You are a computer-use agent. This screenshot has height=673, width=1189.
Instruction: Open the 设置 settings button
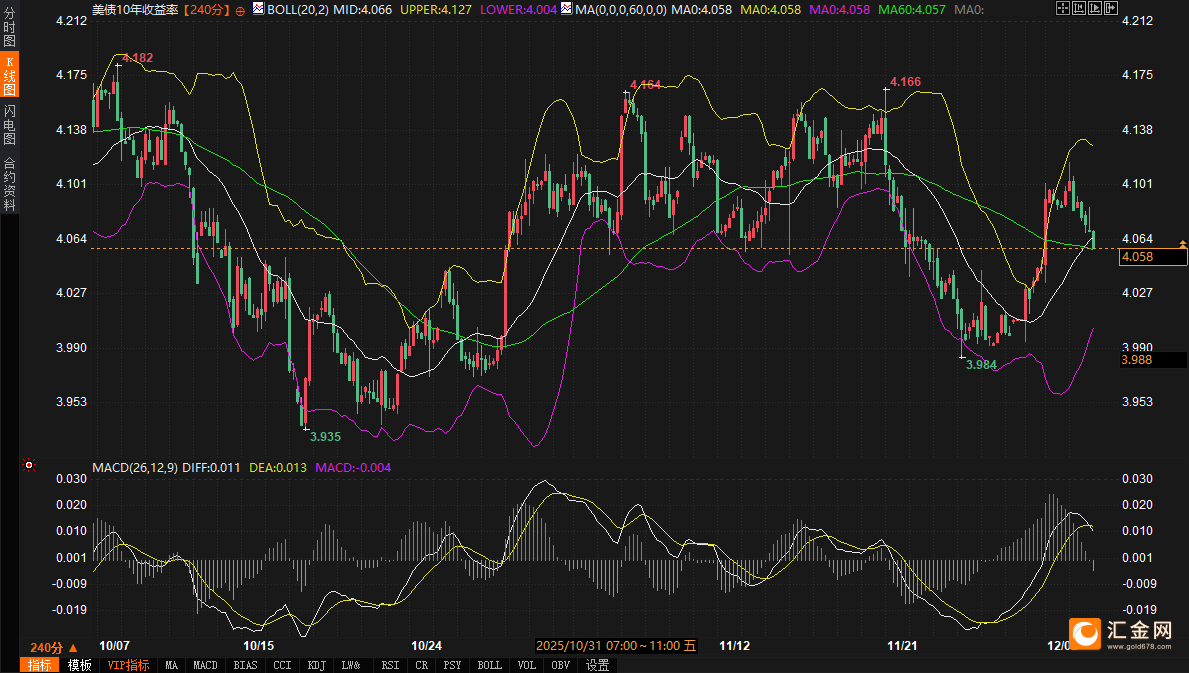coord(597,665)
